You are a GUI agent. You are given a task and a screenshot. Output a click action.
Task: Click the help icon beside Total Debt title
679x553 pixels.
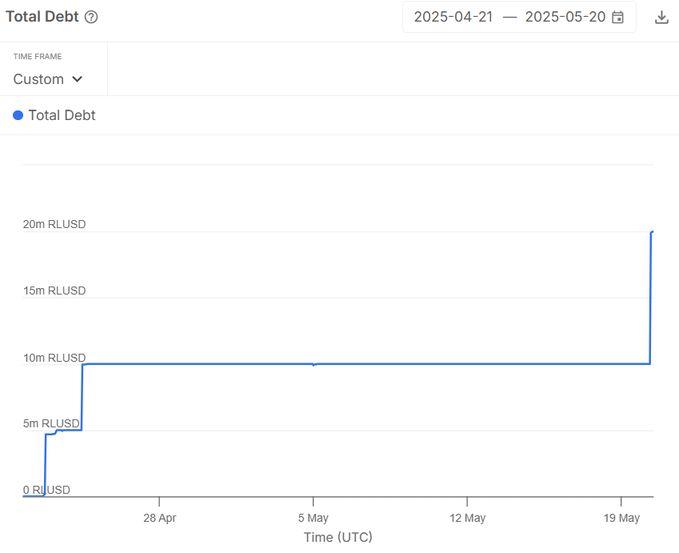pyautogui.click(x=91, y=17)
